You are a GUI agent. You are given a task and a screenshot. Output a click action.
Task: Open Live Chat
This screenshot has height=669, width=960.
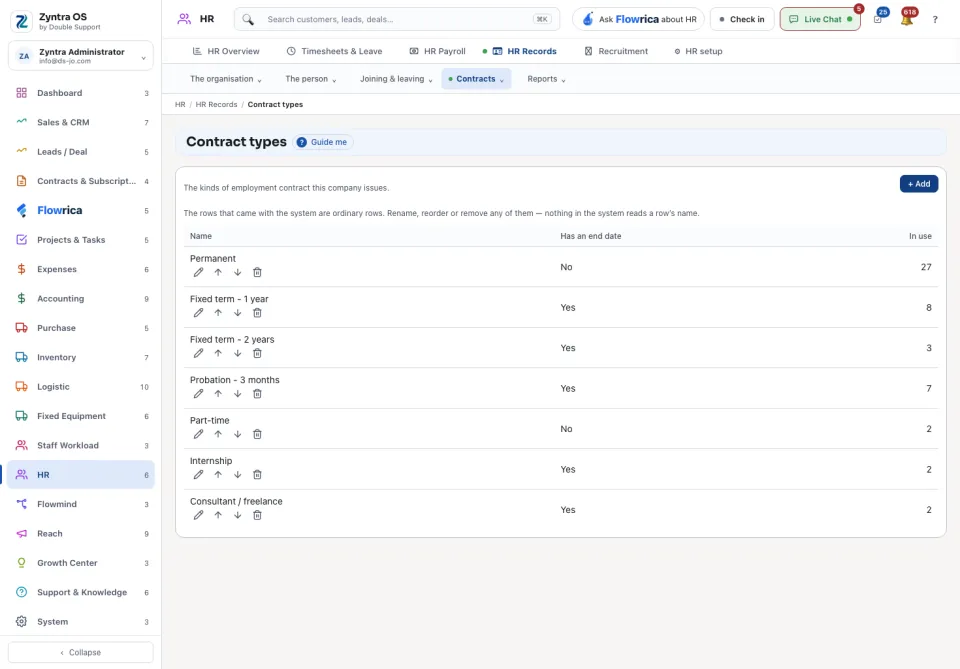820,19
